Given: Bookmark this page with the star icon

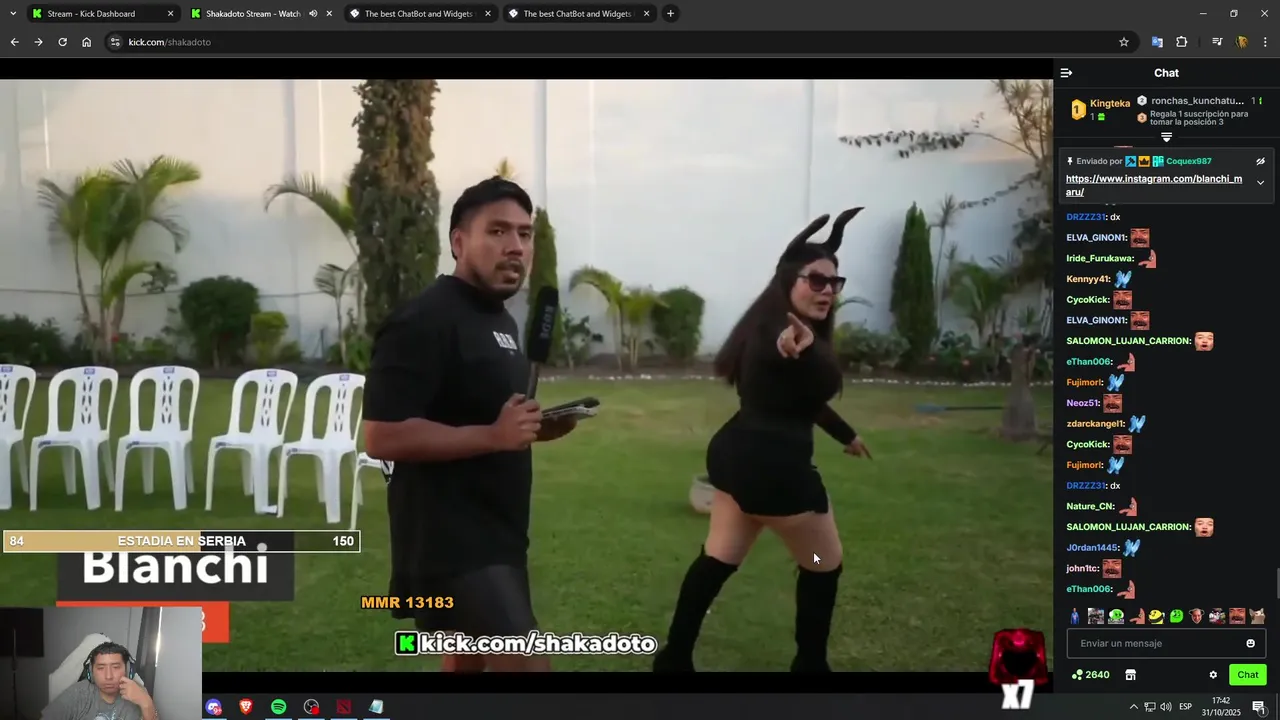Looking at the screenshot, I should click(x=1124, y=42).
